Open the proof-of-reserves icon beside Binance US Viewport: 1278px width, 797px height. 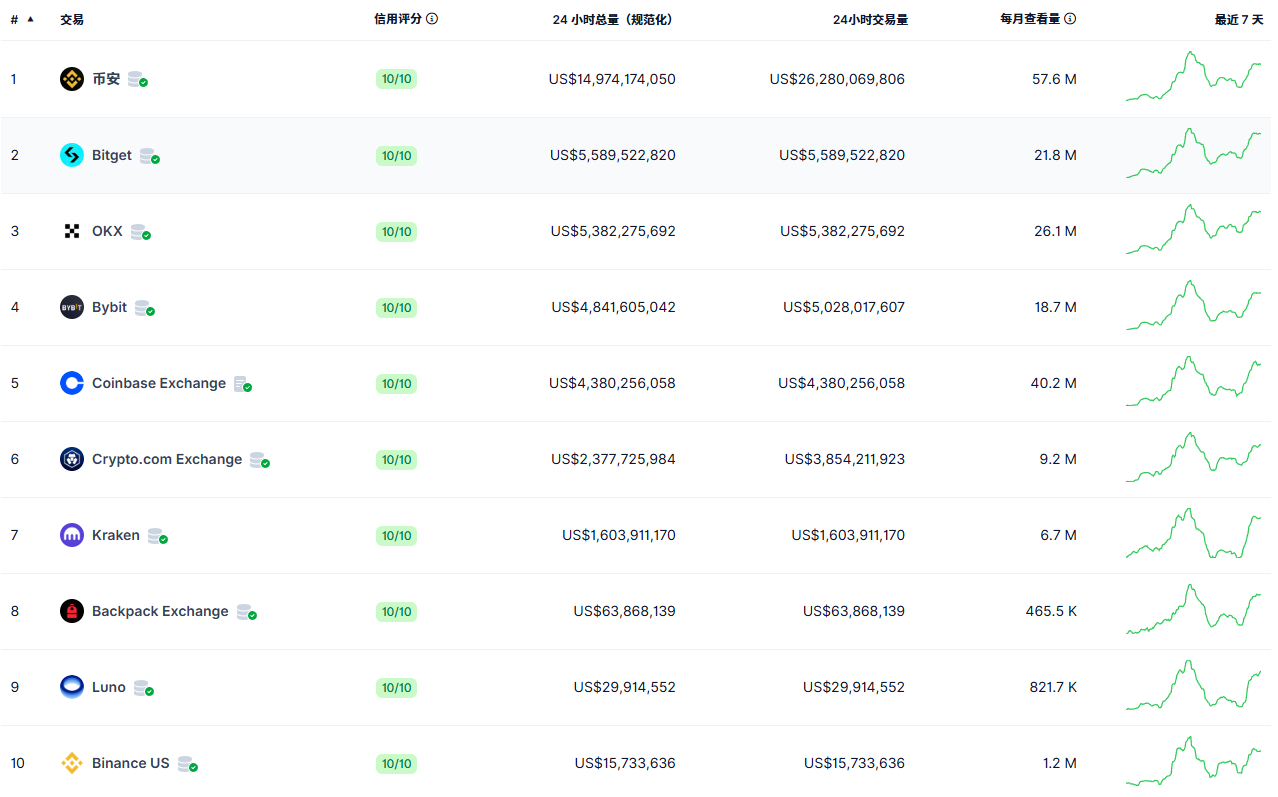188,764
